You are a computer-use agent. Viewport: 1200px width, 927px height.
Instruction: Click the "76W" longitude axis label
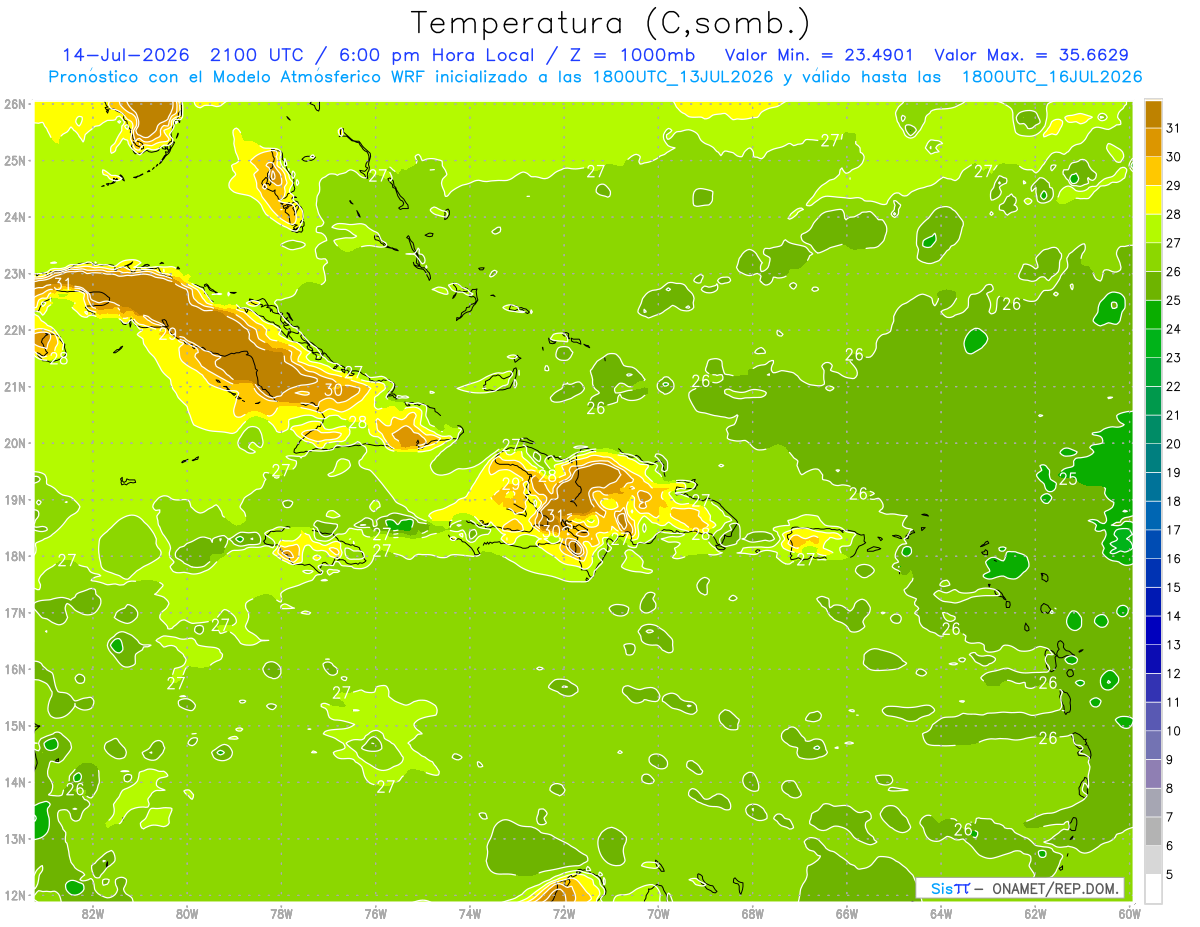pos(375,914)
